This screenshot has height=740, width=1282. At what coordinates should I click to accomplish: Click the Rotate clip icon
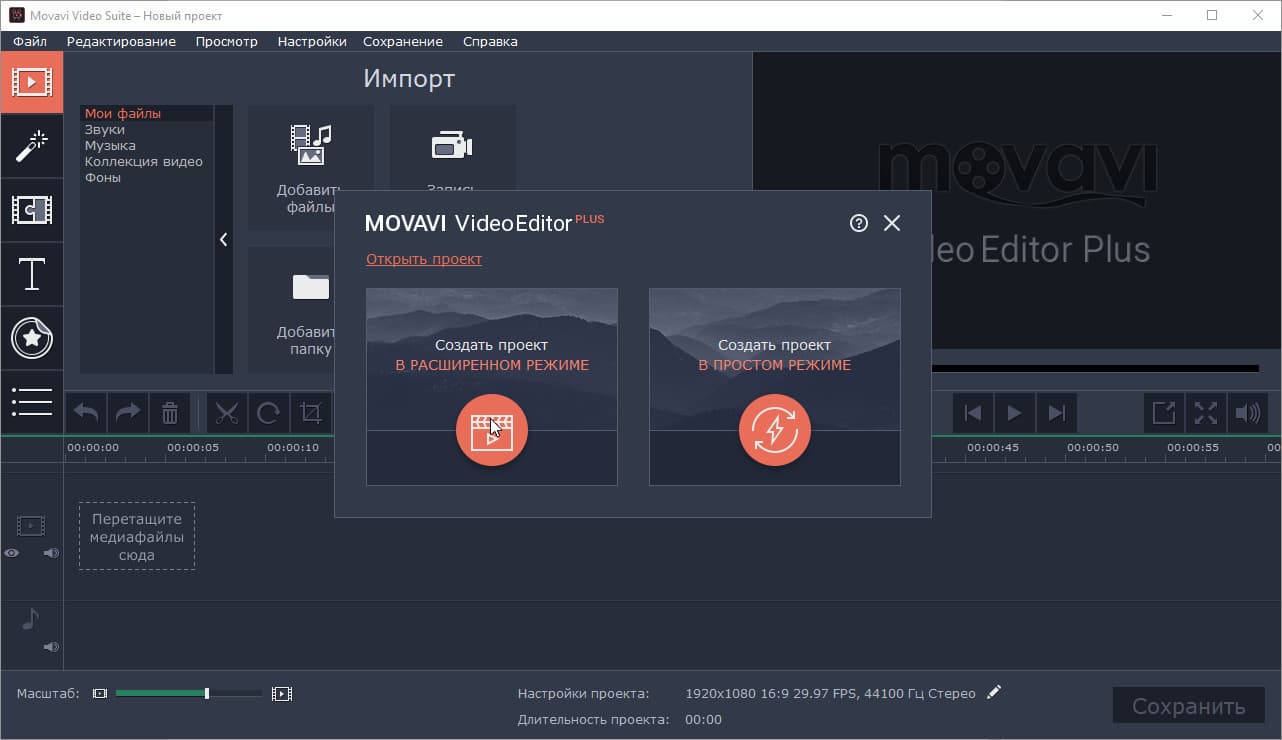(268, 413)
